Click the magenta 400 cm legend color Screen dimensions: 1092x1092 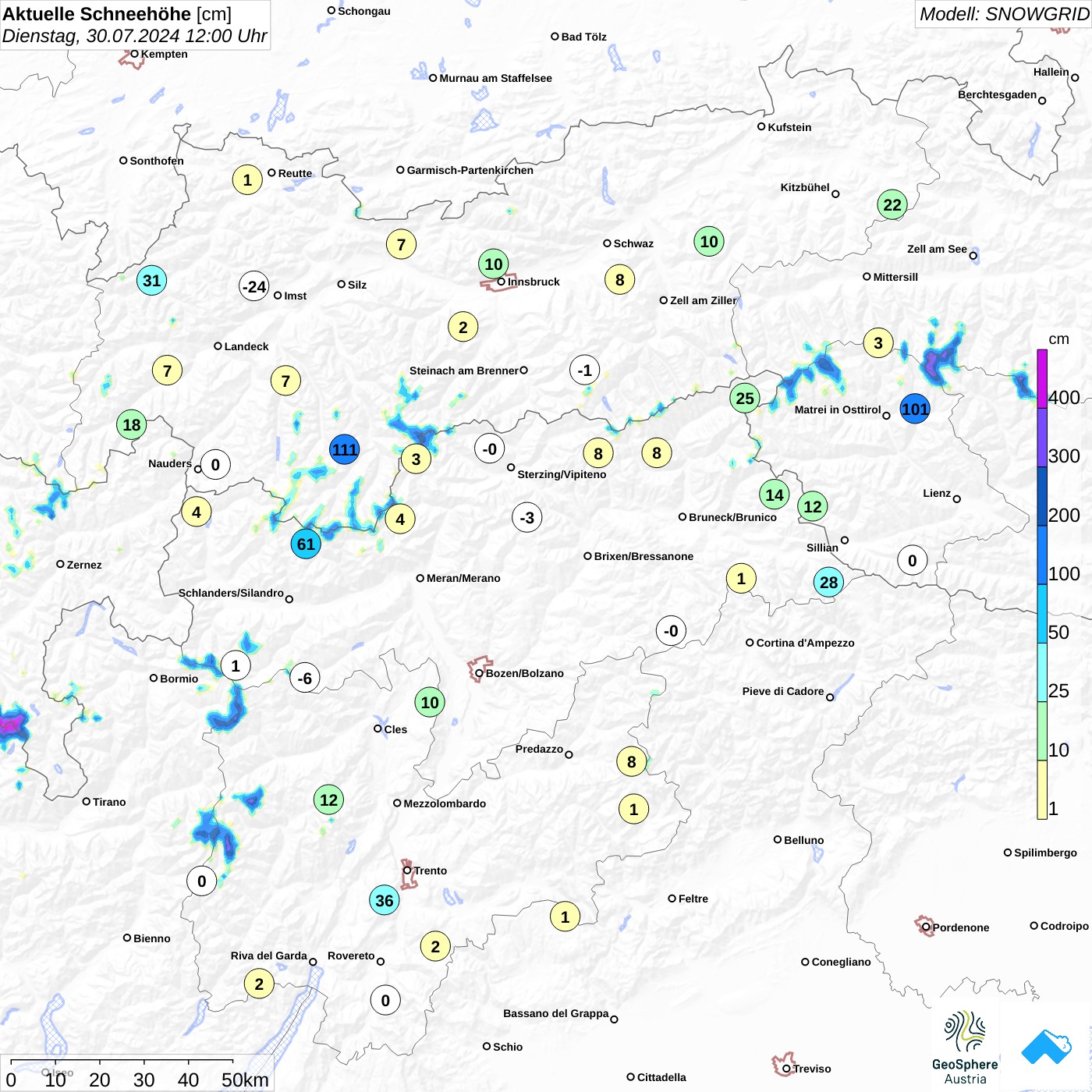coord(1042,378)
